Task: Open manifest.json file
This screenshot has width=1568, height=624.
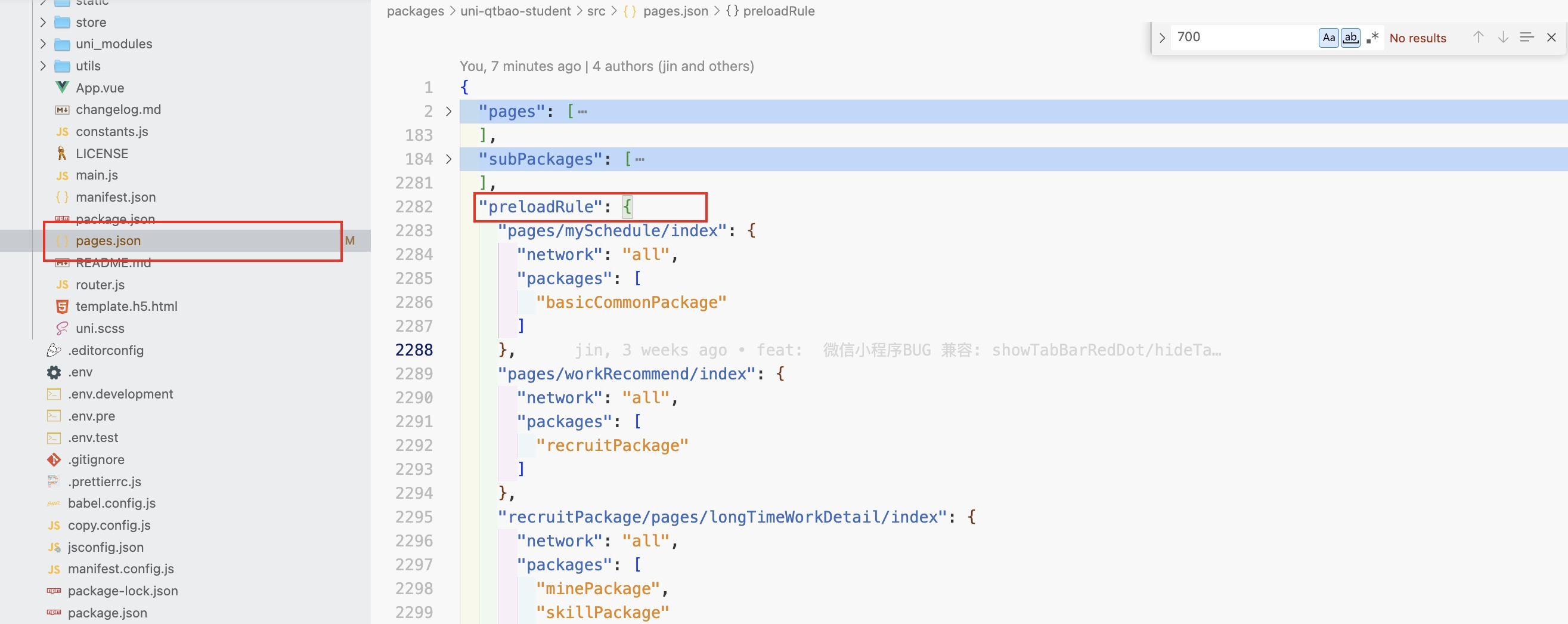Action: point(116,197)
